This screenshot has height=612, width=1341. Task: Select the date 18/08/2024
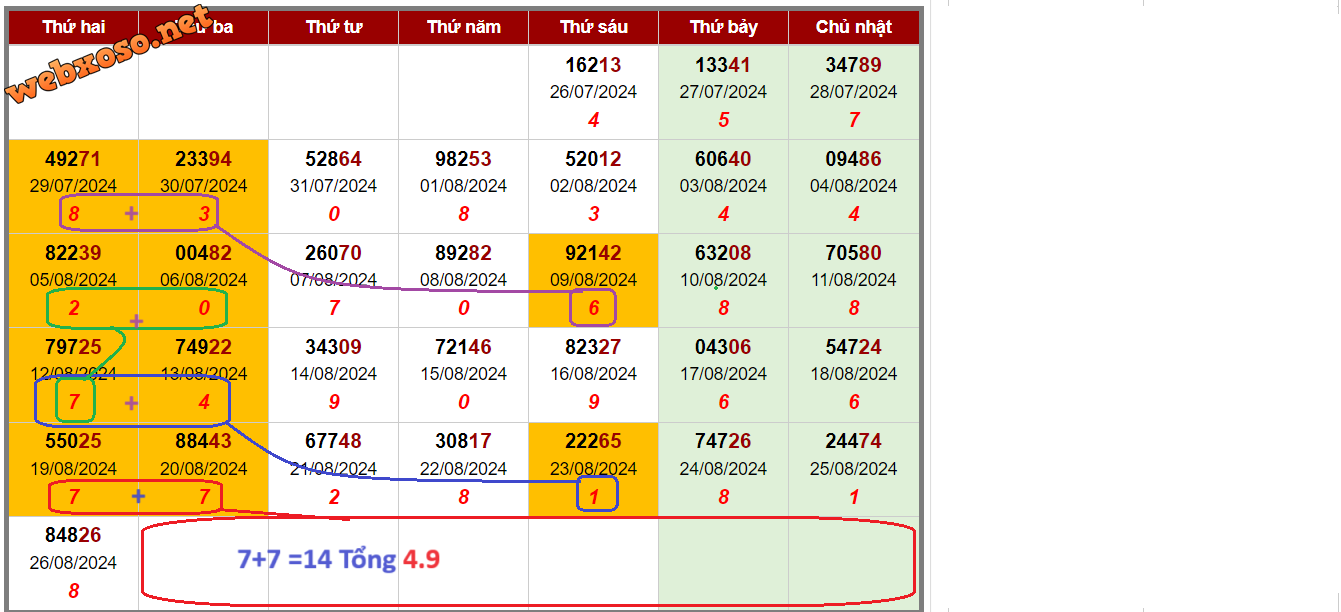tap(854, 373)
